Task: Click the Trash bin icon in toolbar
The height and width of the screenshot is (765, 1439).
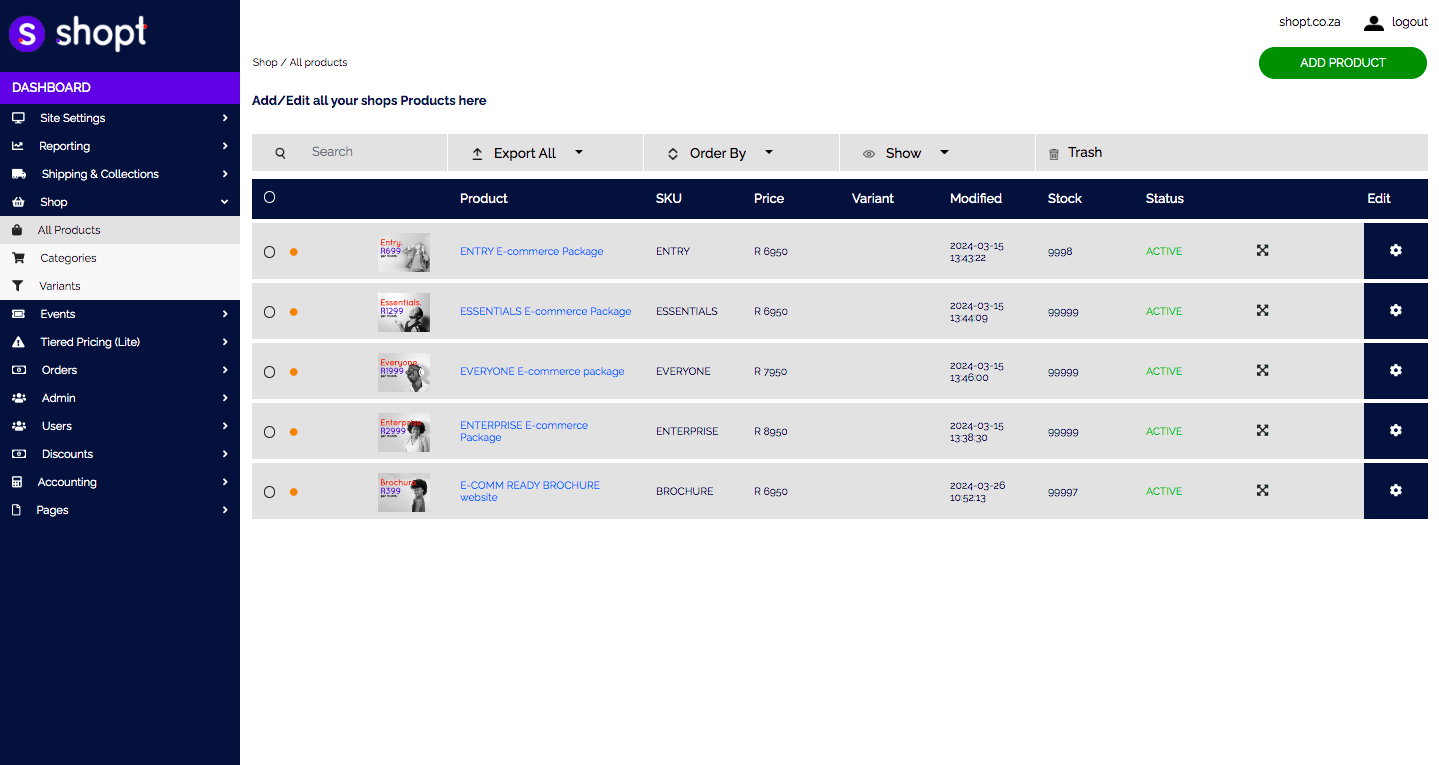Action: click(1053, 154)
